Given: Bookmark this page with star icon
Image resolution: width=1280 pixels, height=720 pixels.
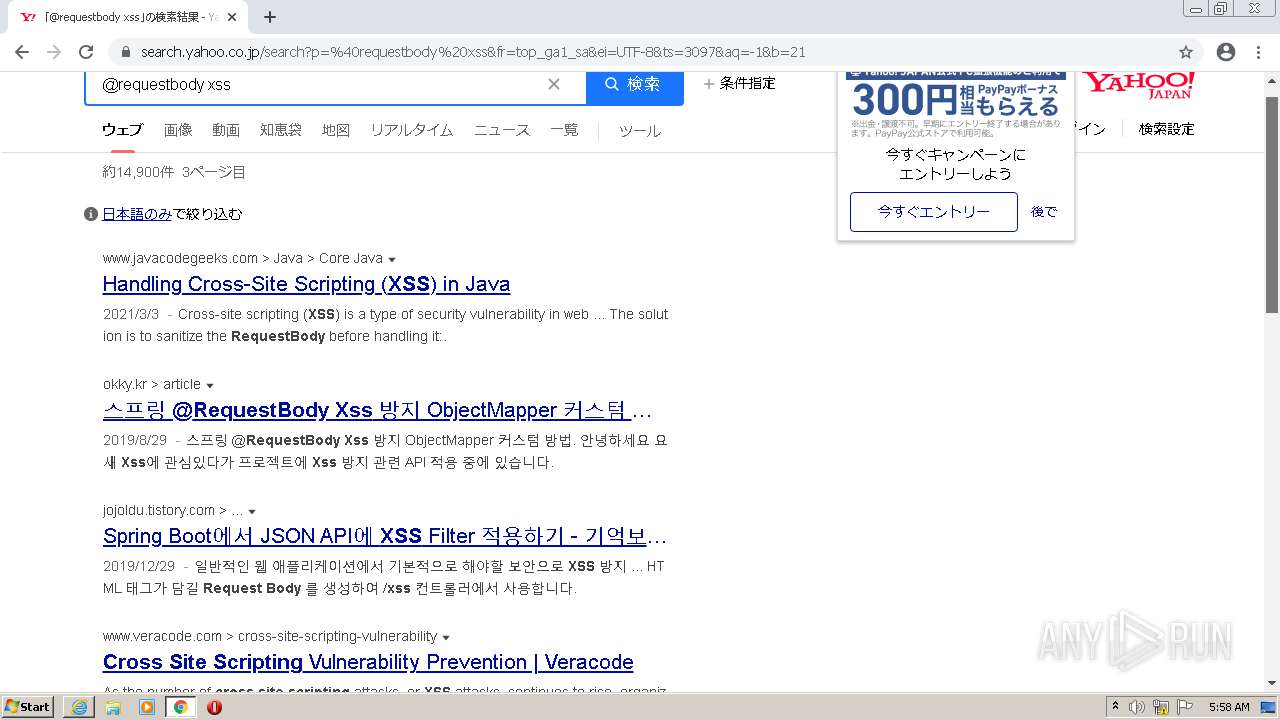Looking at the screenshot, I should pos(1186,52).
